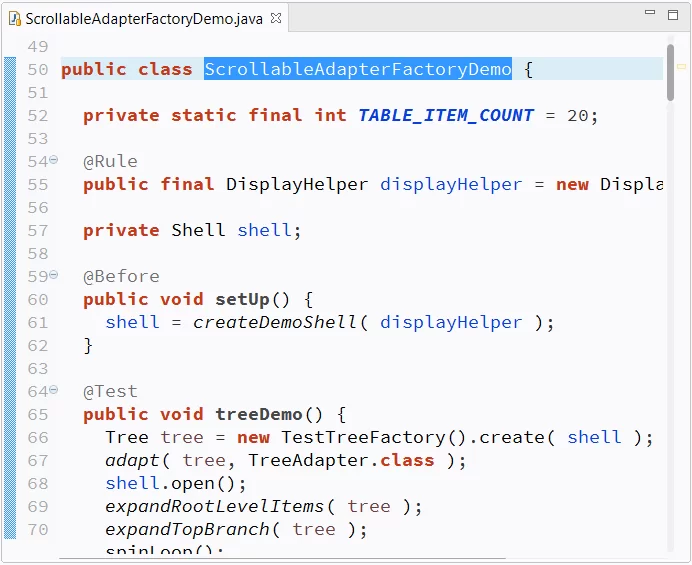Click the value 20 on line 52
Screen dimensions: 692x565
point(578,116)
